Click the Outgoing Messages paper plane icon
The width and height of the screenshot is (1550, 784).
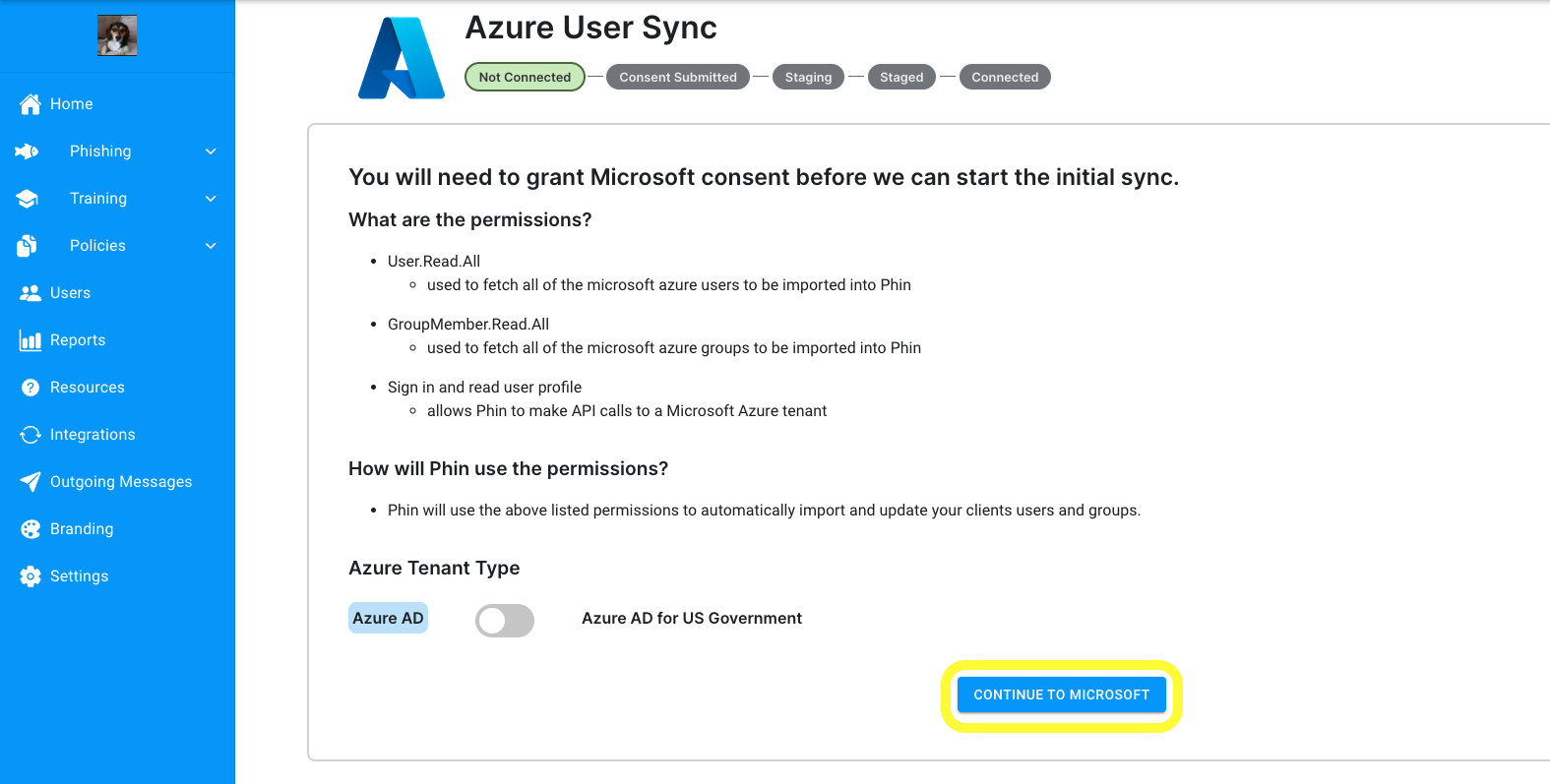coord(31,482)
